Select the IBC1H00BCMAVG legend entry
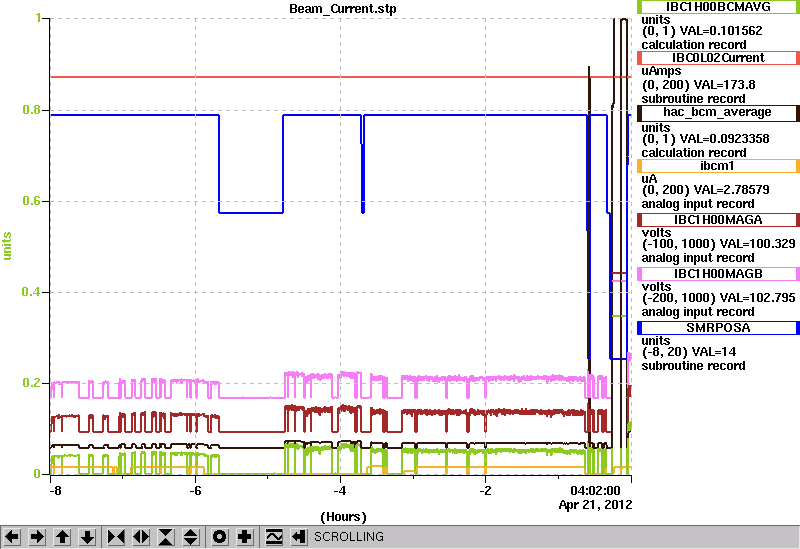 click(718, 7)
